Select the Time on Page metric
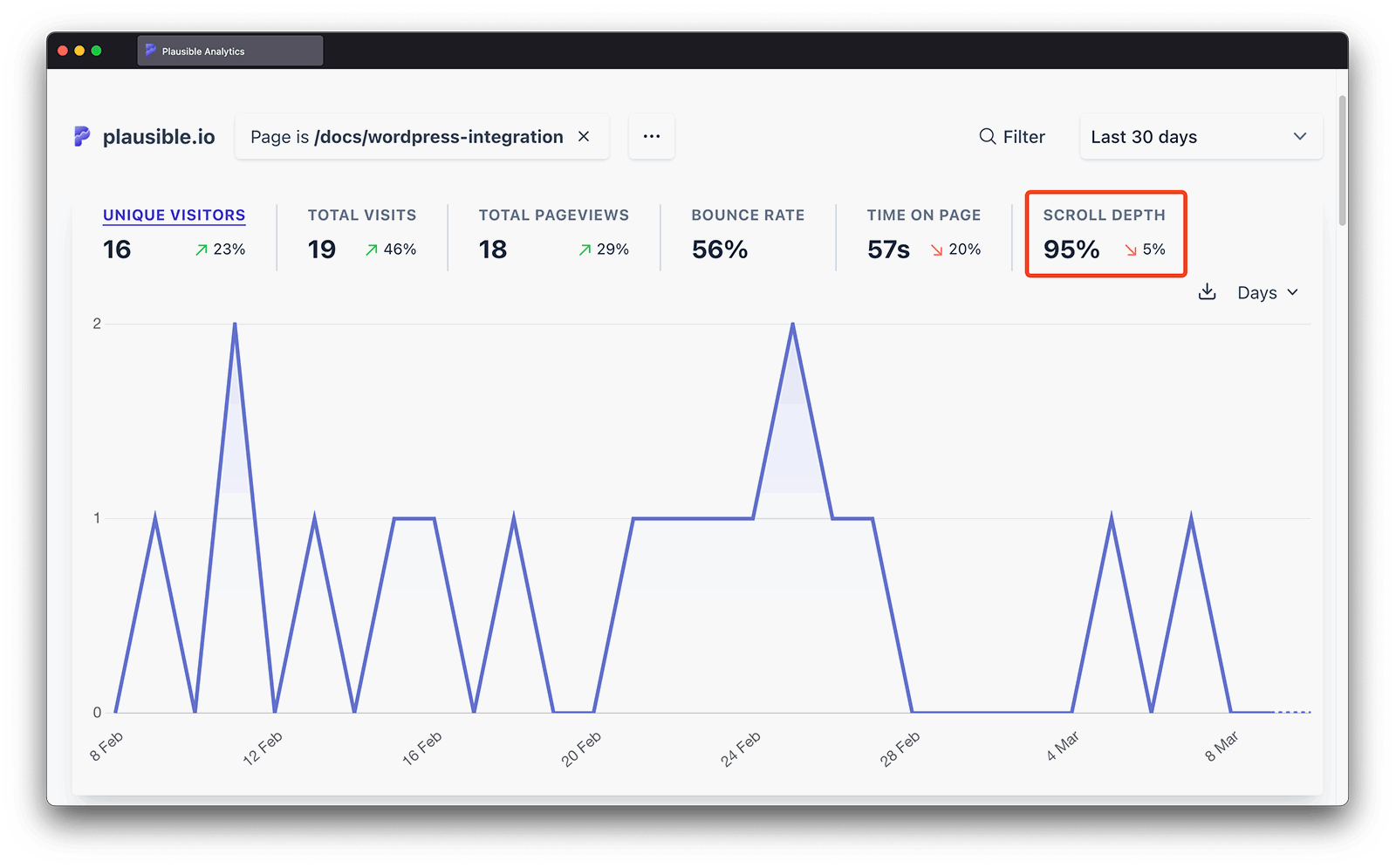The width and height of the screenshot is (1396, 868). tap(923, 215)
